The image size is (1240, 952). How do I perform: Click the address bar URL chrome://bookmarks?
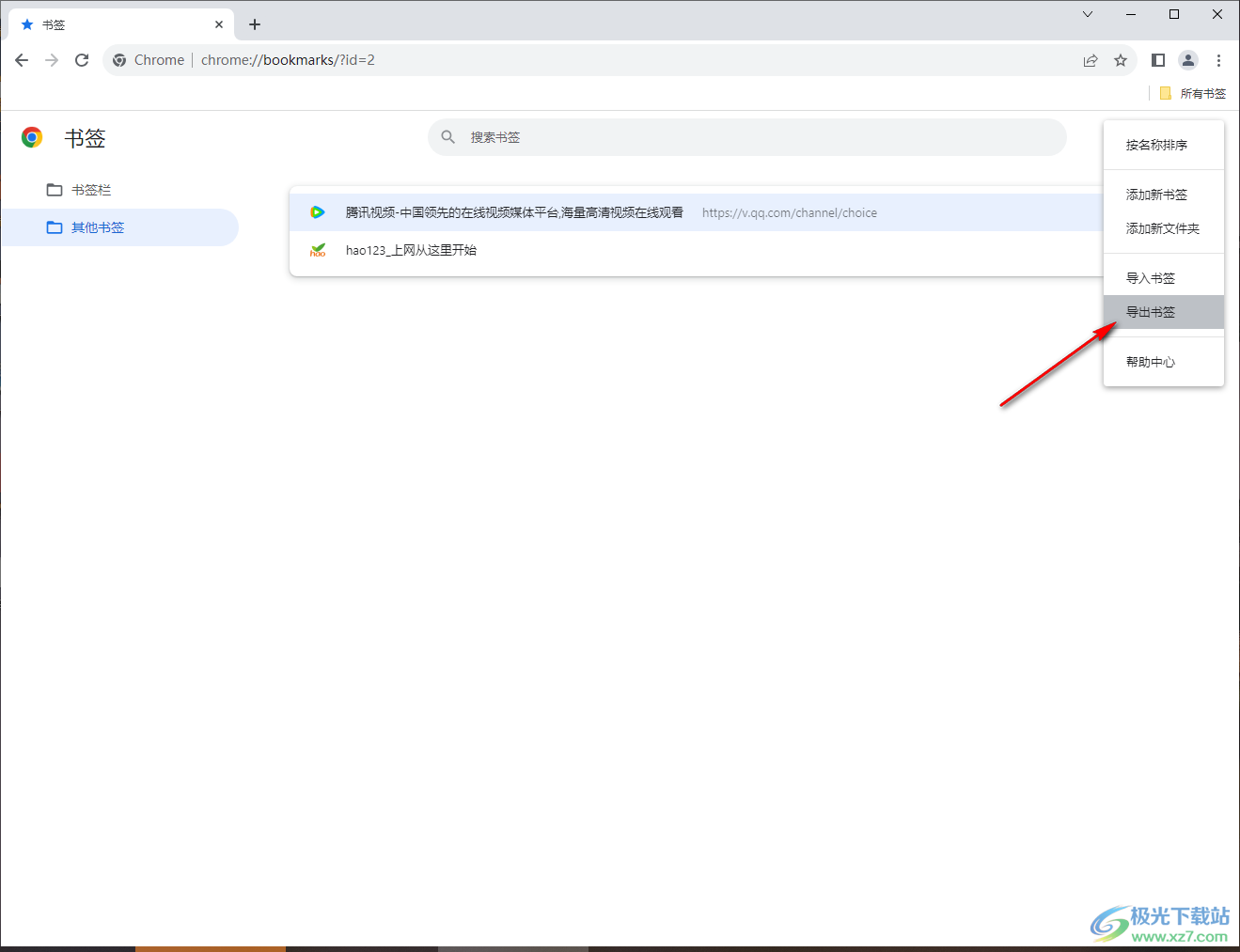point(288,60)
